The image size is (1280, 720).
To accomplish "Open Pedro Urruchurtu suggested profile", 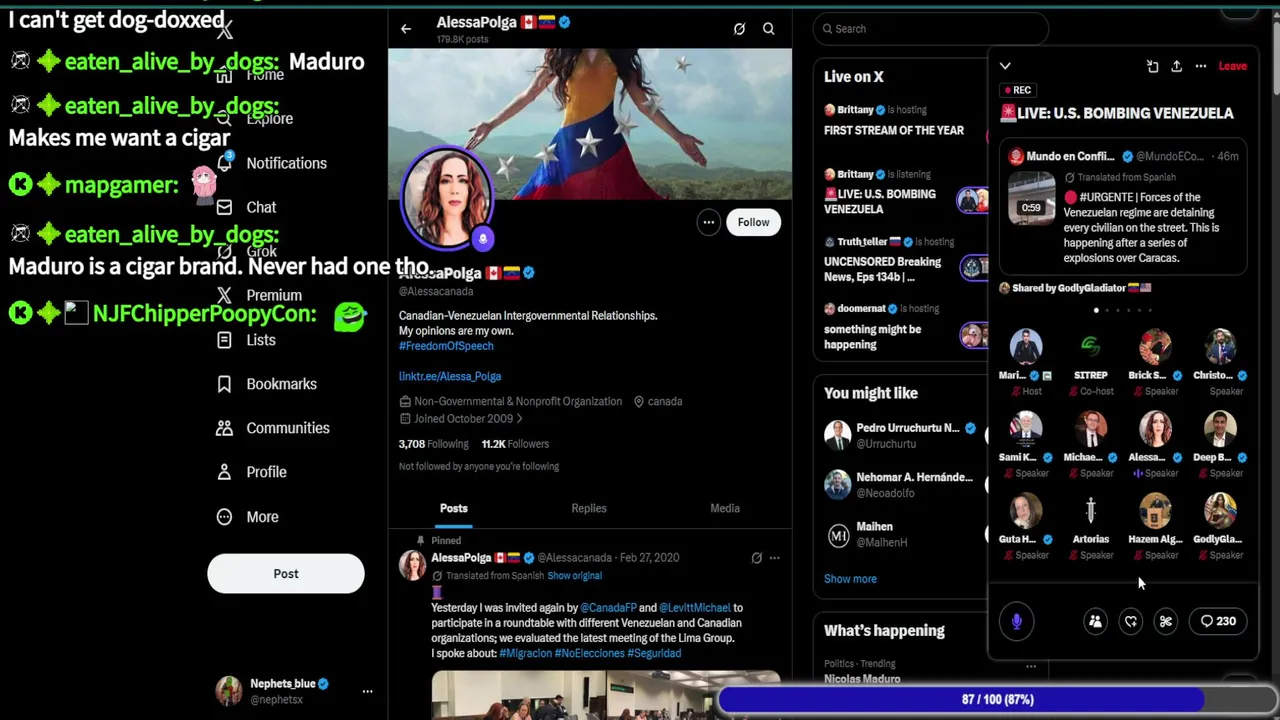I will click(900, 435).
